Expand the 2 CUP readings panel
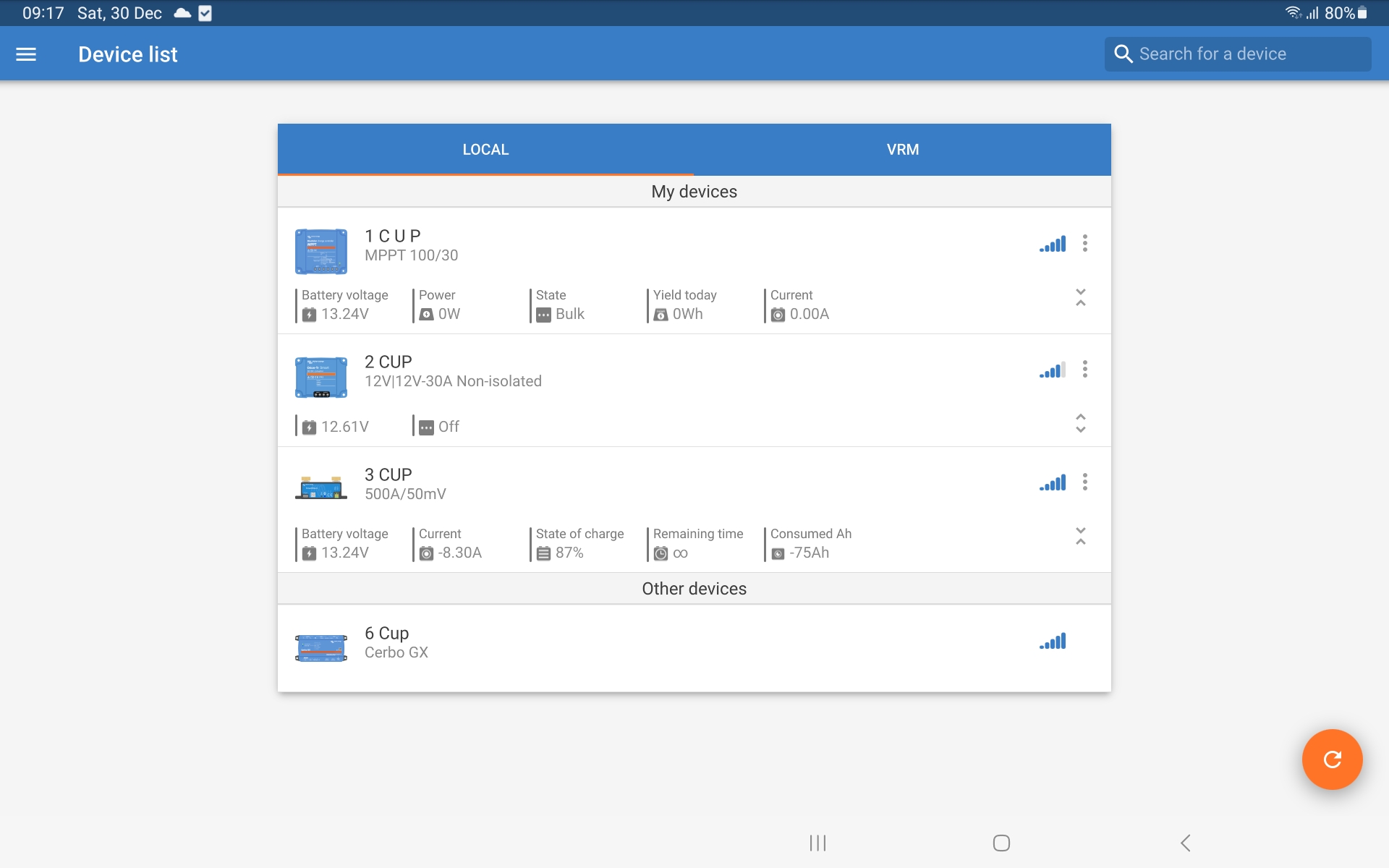 (x=1080, y=423)
